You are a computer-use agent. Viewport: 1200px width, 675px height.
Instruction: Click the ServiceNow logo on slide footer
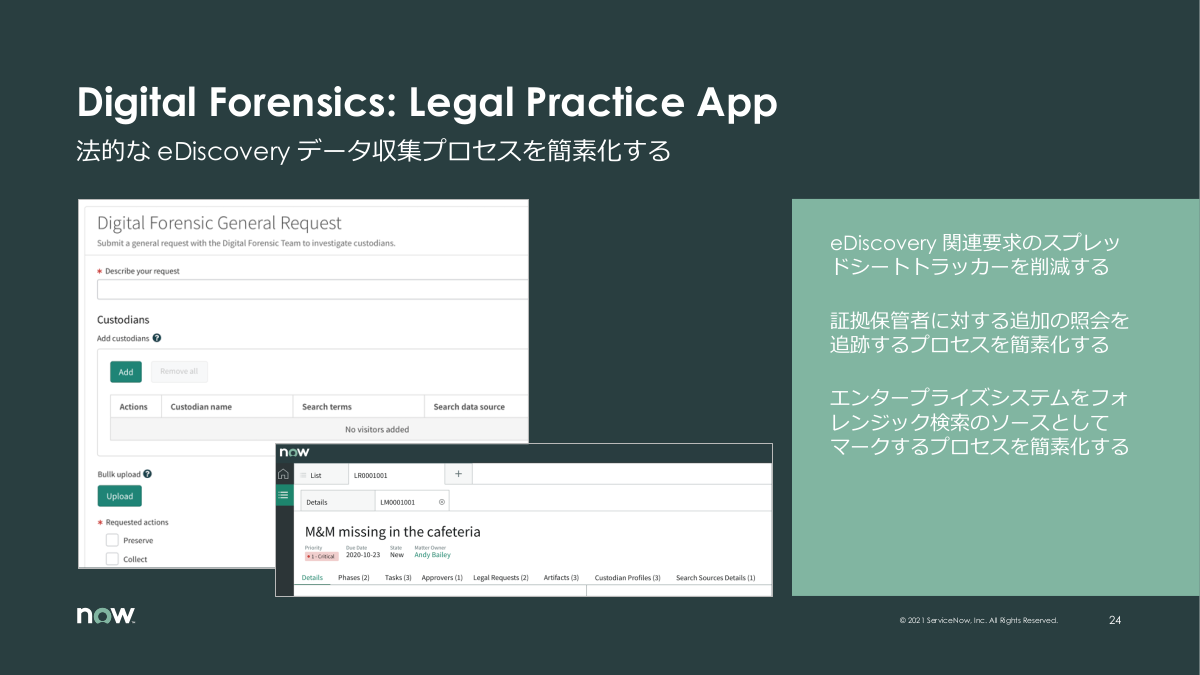coord(106,616)
